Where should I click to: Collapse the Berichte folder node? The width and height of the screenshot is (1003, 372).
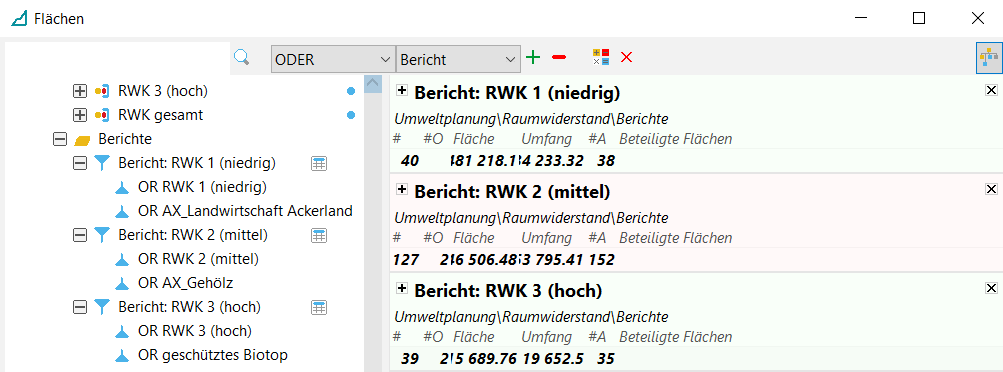60,139
